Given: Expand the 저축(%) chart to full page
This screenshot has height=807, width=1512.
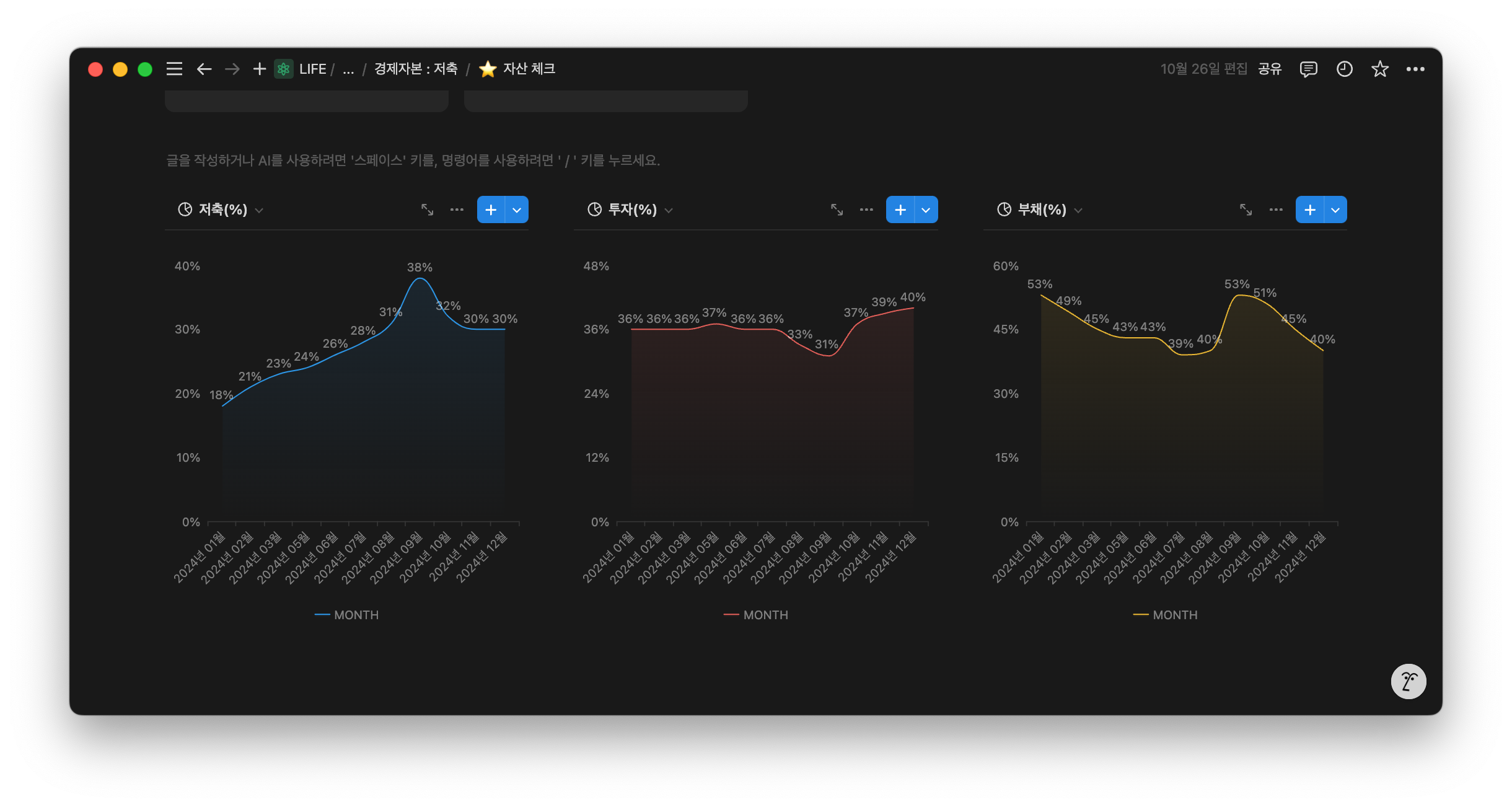Looking at the screenshot, I should pyautogui.click(x=427, y=209).
